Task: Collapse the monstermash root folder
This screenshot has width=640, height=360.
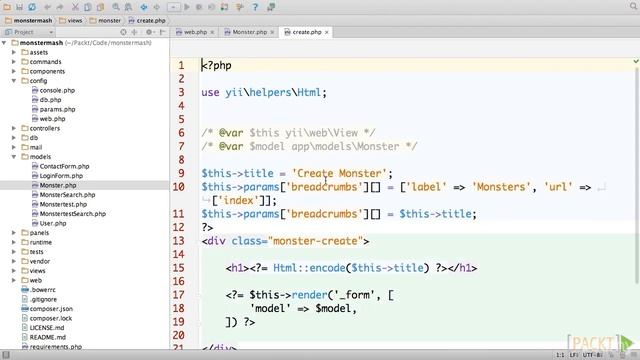Action: [x=4, y=42]
